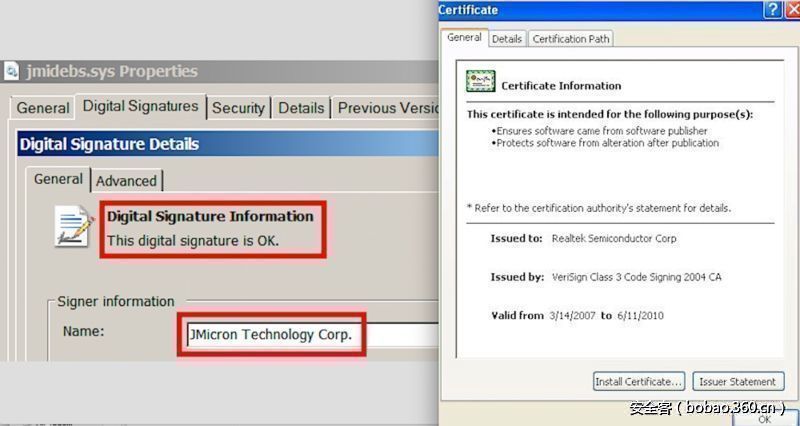The width and height of the screenshot is (800, 426).
Task: Select the General tab in Certificate dialog
Action: click(464, 38)
